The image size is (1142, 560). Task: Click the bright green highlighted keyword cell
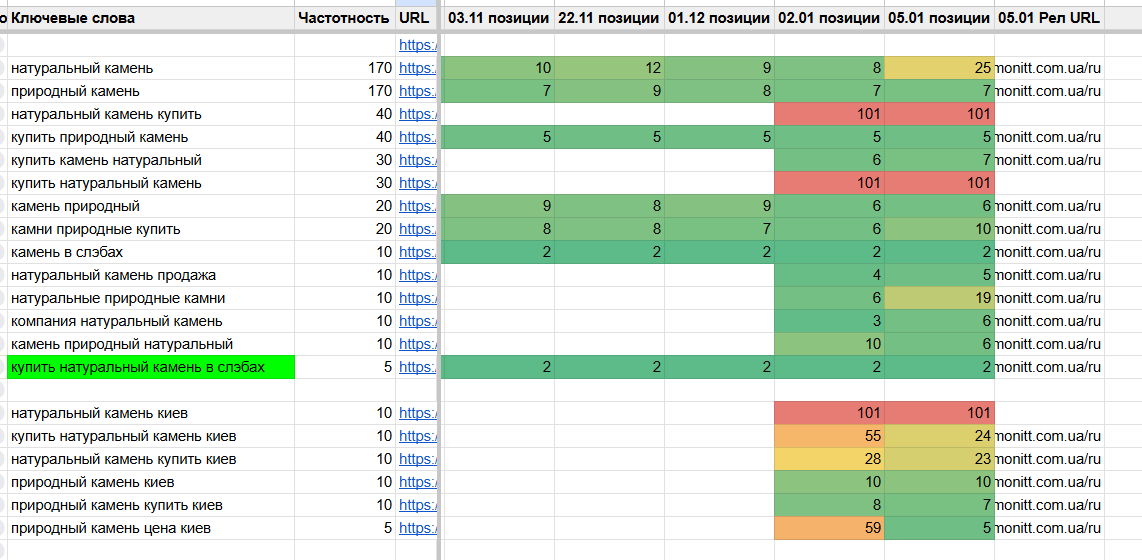point(150,367)
